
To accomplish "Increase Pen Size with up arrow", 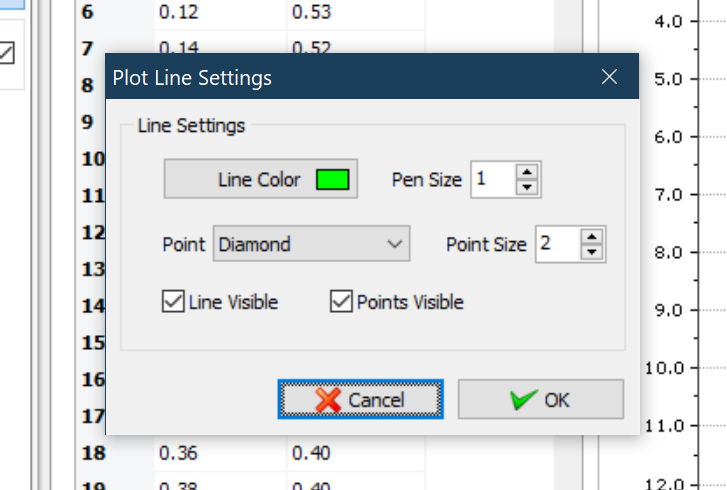I will (x=528, y=172).
